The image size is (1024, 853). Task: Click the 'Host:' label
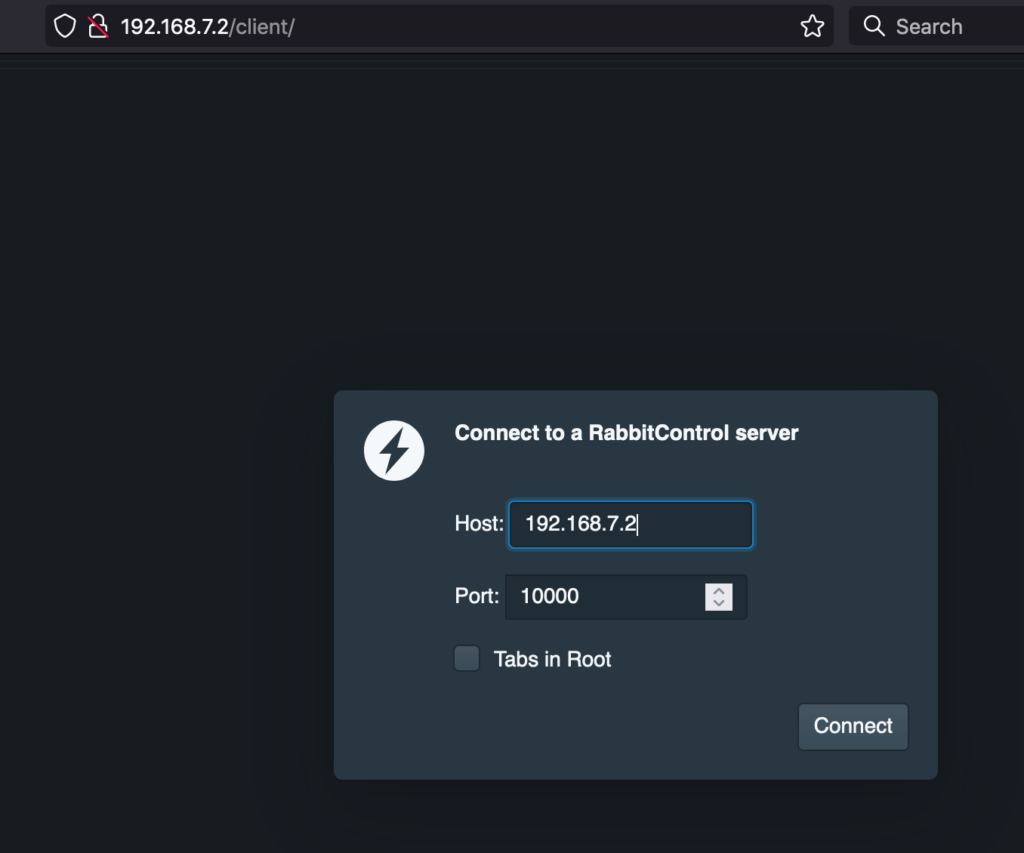click(x=479, y=524)
